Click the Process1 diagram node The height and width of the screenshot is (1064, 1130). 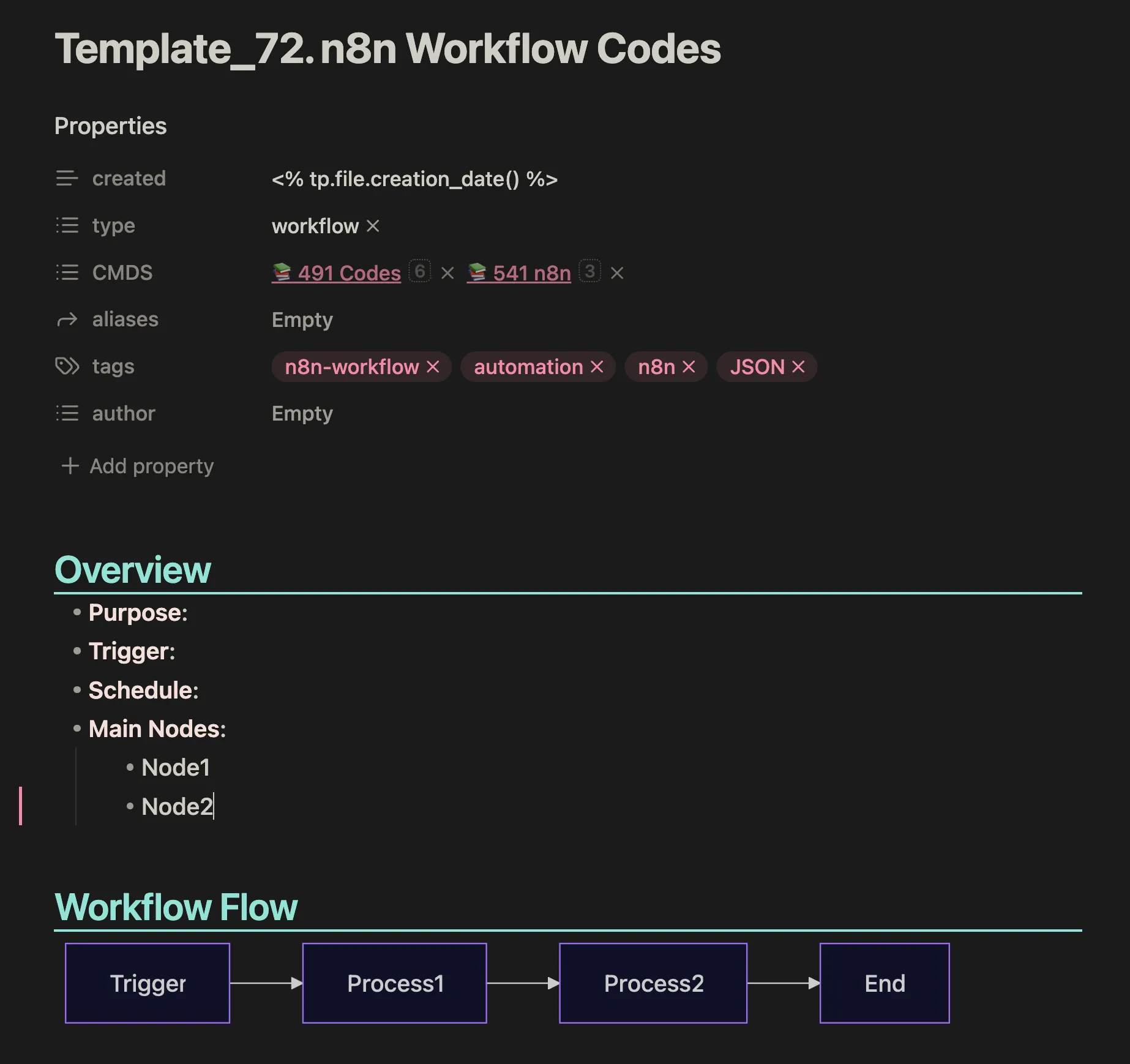395,983
